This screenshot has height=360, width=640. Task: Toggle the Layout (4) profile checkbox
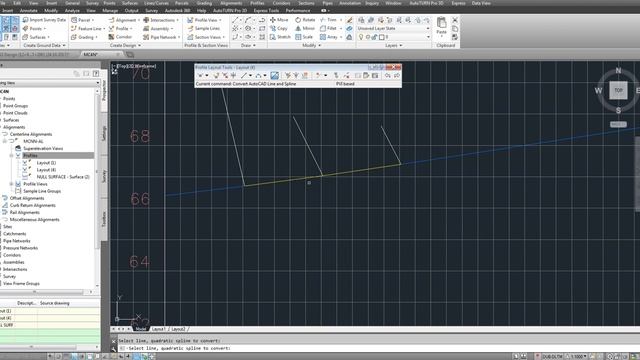coord(25,169)
